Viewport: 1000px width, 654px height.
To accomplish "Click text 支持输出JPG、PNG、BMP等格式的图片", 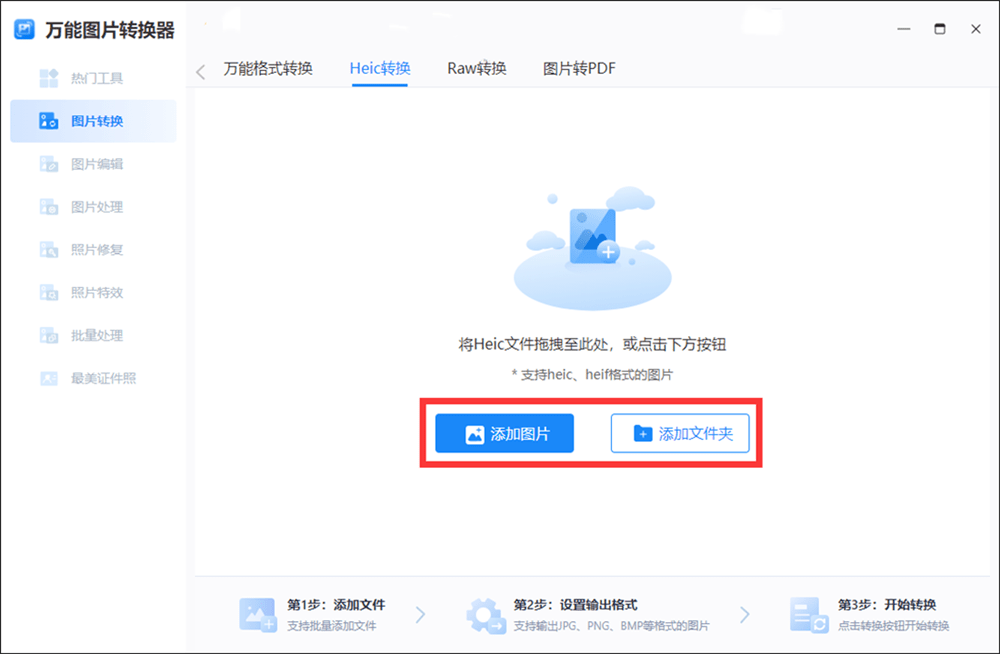I will point(612,626).
